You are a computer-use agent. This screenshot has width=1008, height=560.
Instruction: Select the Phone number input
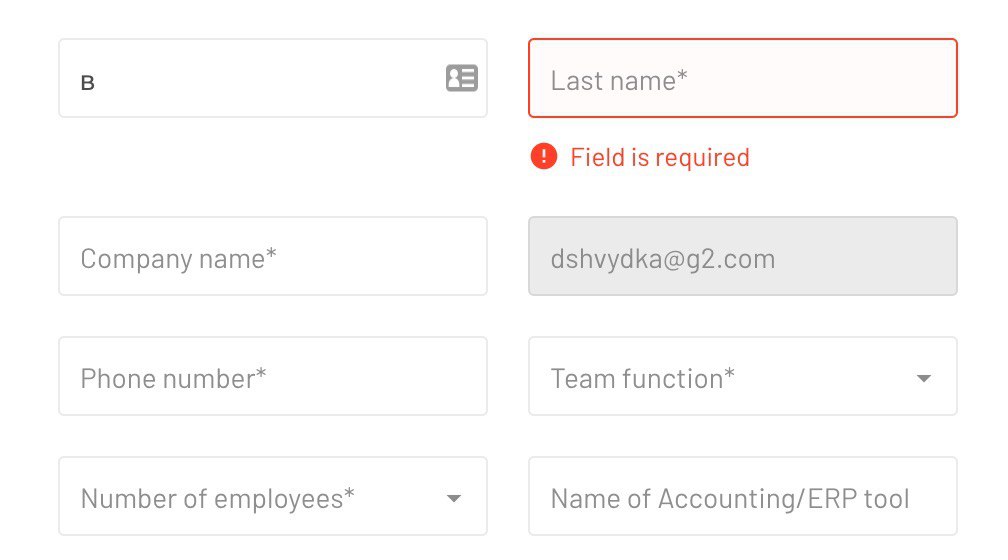coord(273,376)
